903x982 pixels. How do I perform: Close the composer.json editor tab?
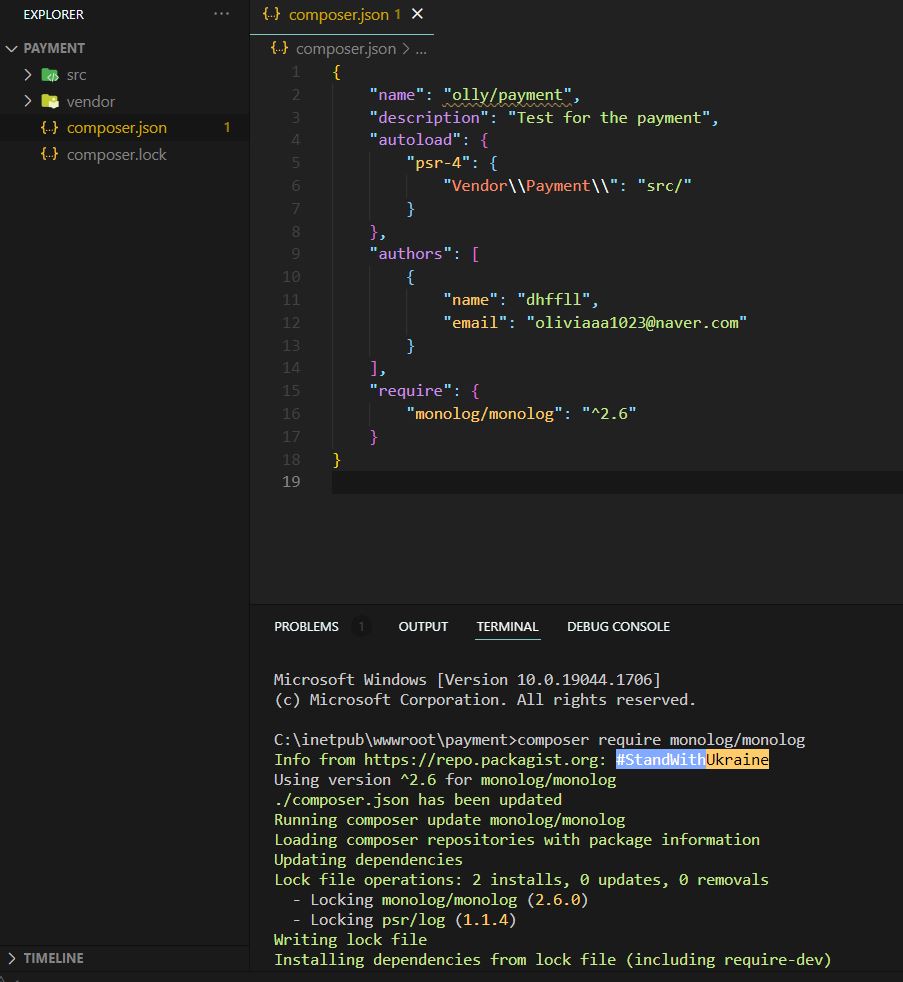(418, 14)
